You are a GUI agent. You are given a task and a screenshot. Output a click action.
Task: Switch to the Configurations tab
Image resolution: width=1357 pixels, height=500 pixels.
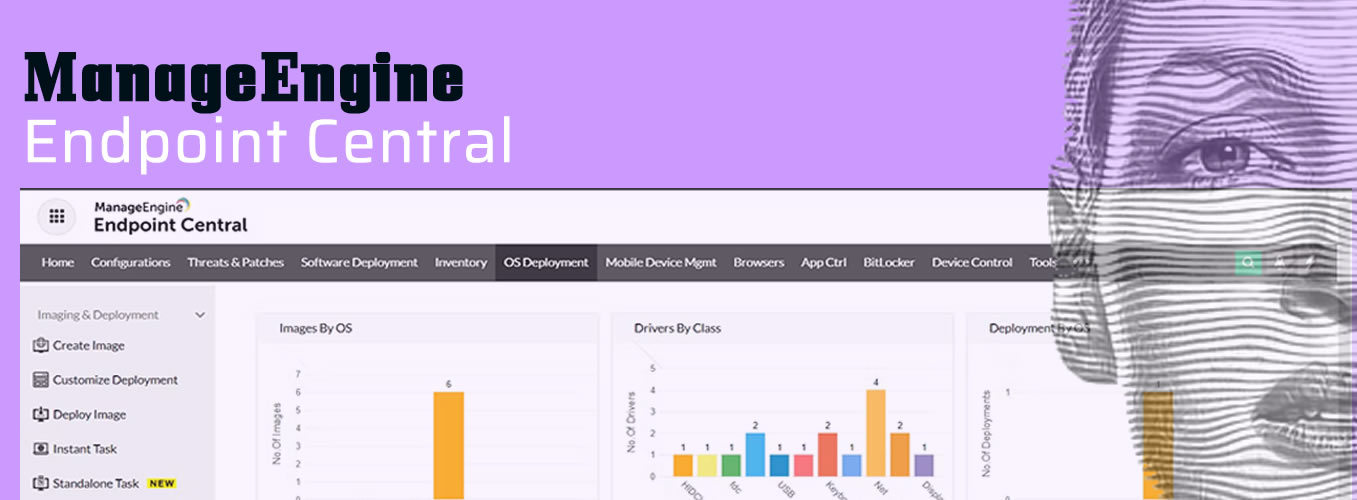click(x=131, y=263)
